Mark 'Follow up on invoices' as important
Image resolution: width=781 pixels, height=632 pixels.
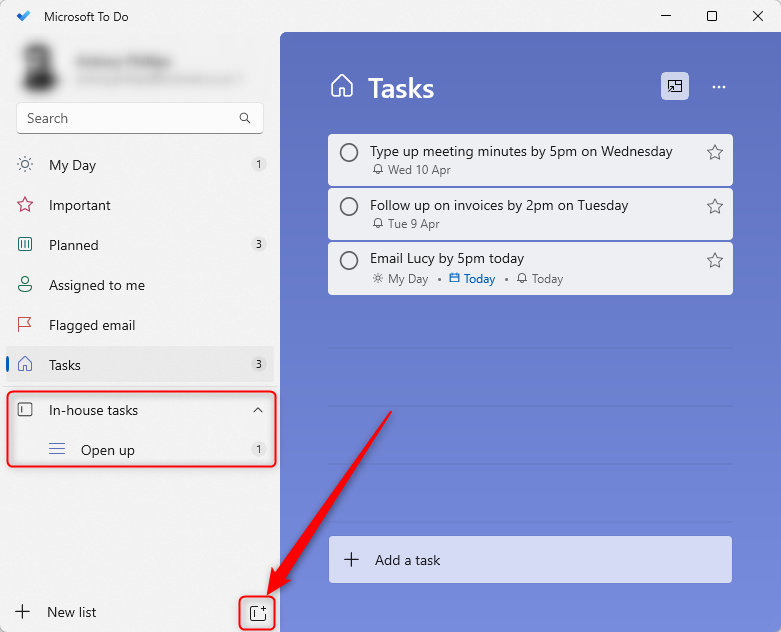(714, 207)
